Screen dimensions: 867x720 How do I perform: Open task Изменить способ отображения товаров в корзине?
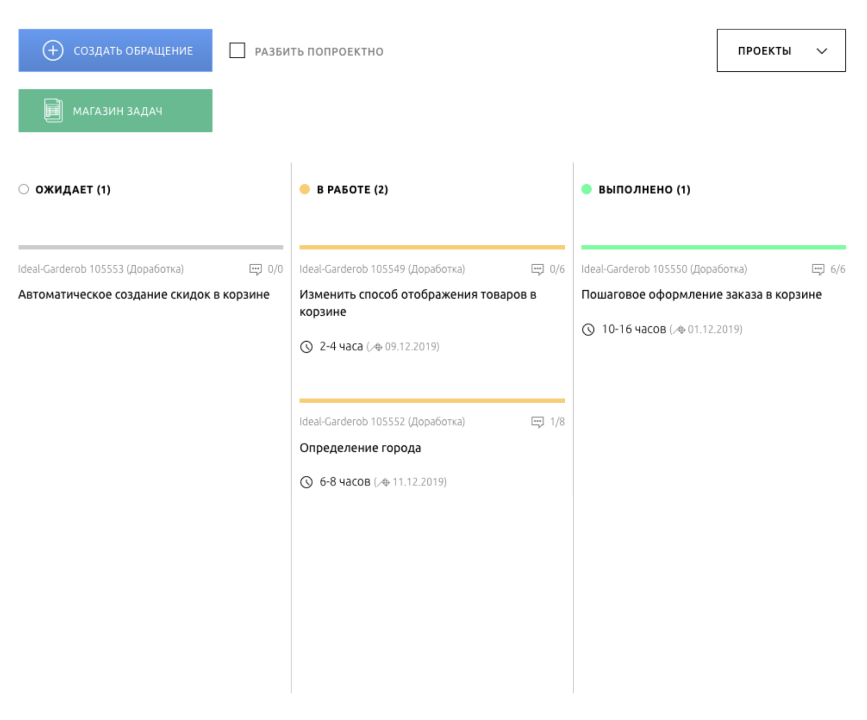tap(418, 302)
